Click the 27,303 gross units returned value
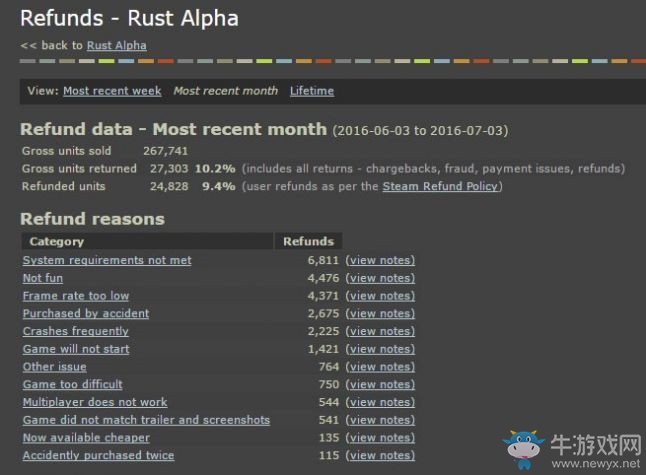This screenshot has width=646, height=475. point(169,168)
